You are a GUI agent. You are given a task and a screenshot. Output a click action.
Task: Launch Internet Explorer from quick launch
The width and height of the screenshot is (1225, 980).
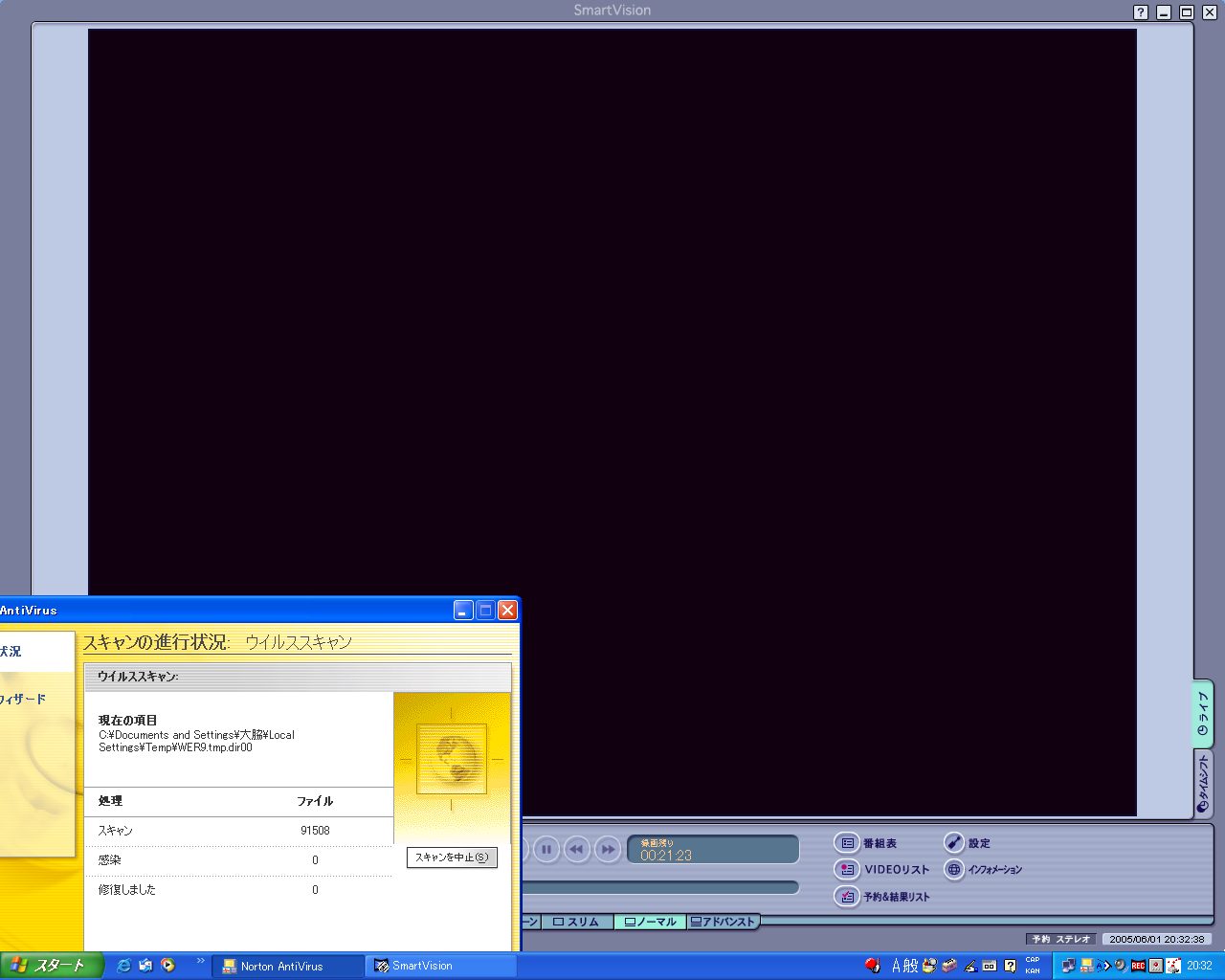[x=123, y=966]
